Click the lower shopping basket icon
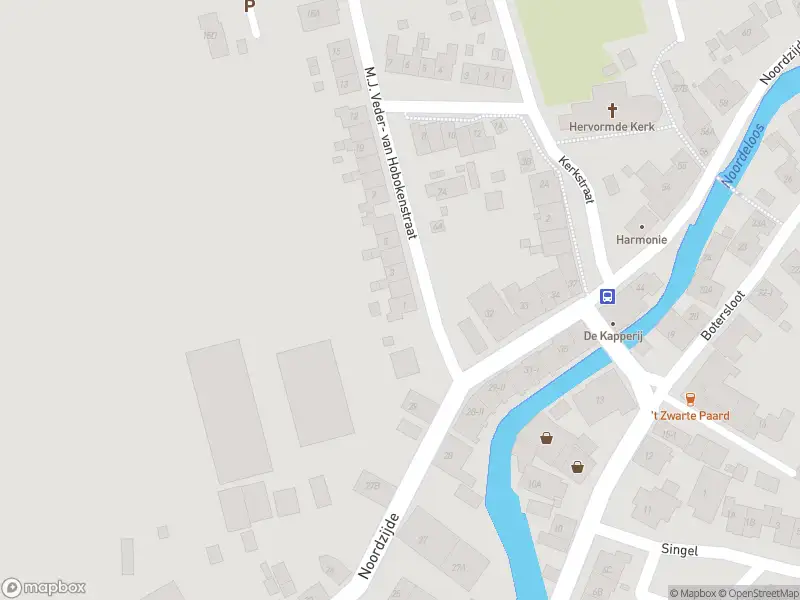800x600 pixels. coord(577,466)
